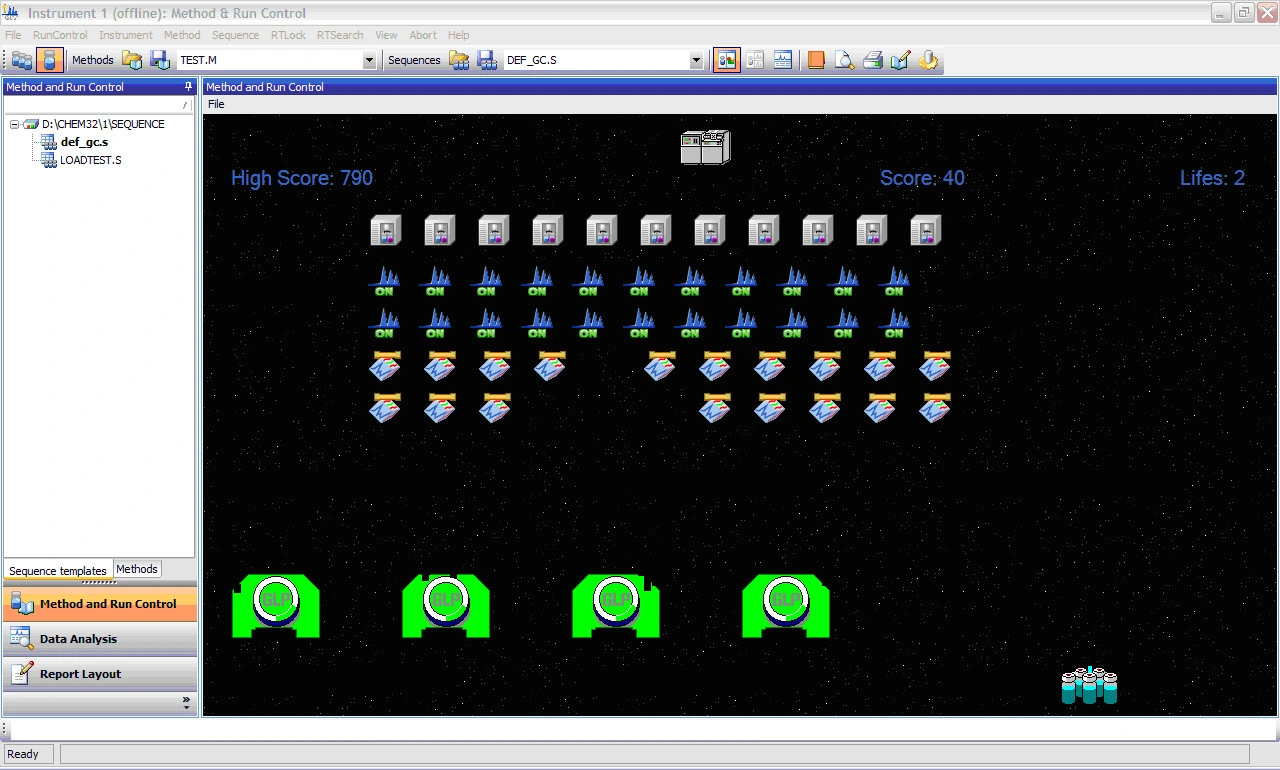Open the Report Layout view
The width and height of the screenshot is (1280, 770).
(x=100, y=674)
